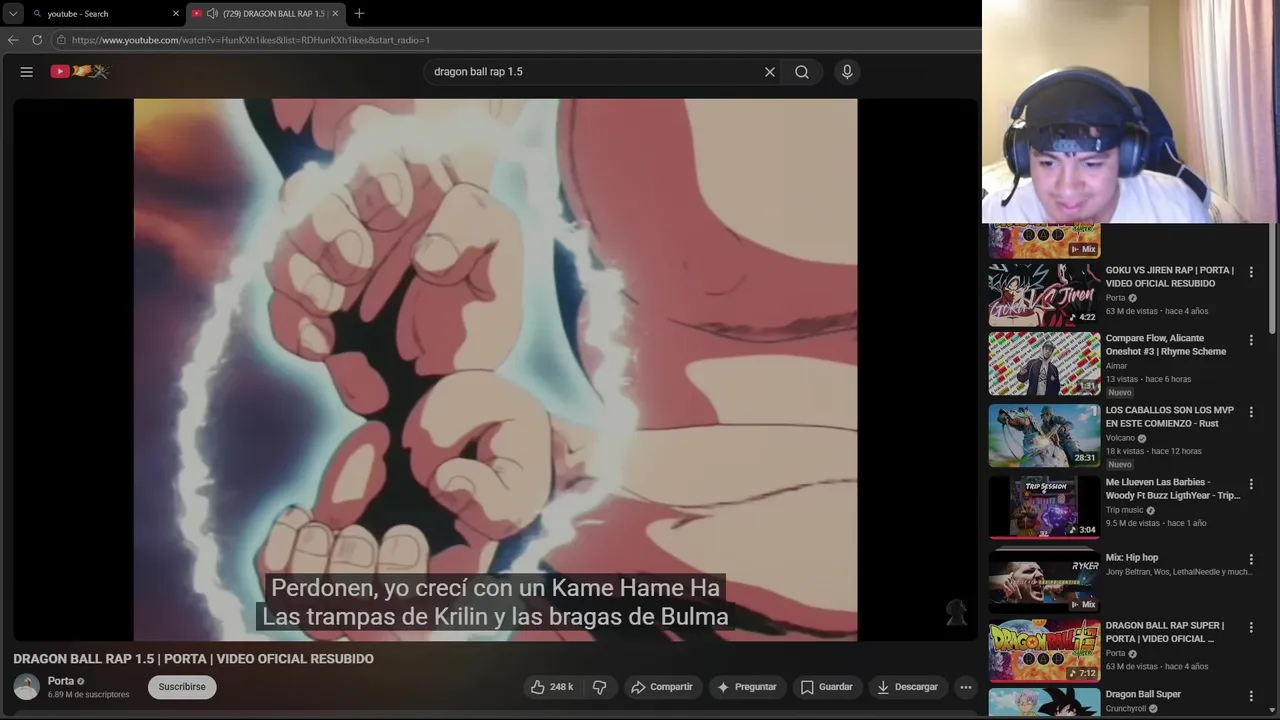Viewport: 1280px width, 720px height.
Task: Open options for Me Llueven Las Barbies
Action: (1251, 484)
